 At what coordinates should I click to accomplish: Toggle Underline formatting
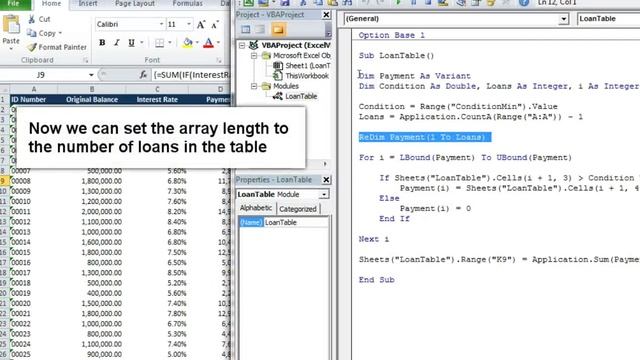[131, 43]
